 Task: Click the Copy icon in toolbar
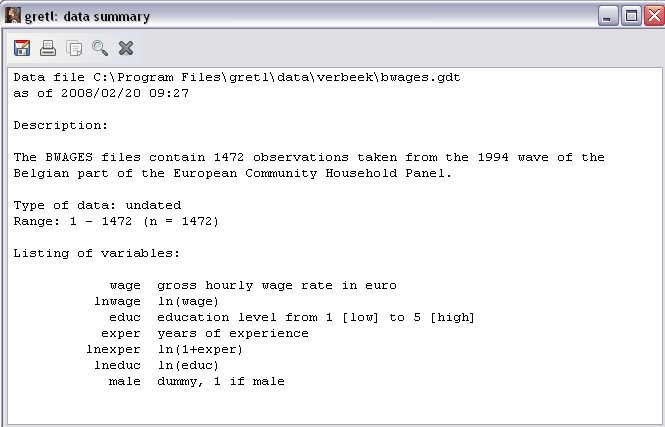point(74,48)
